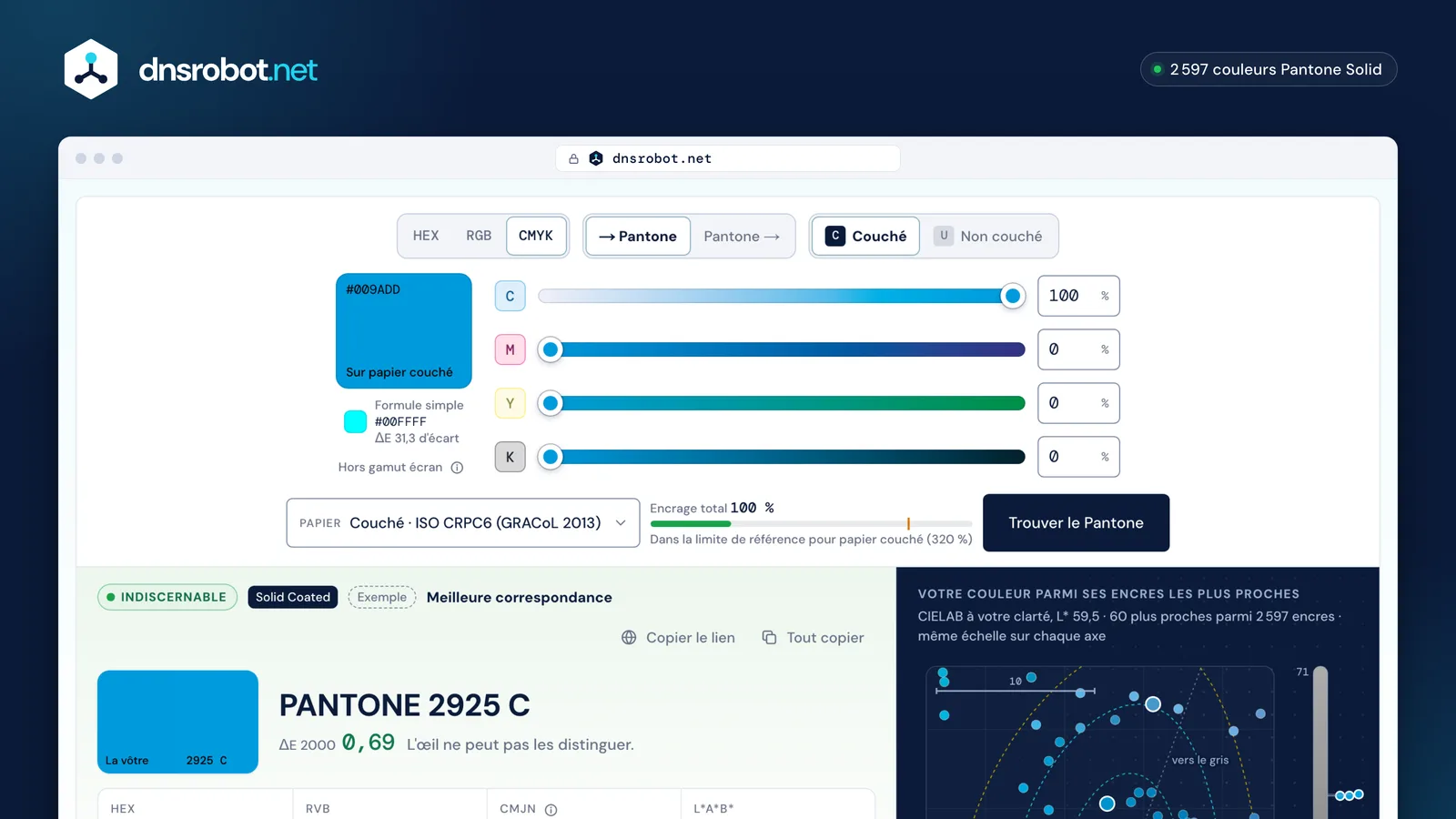Click the INDISCERNABLE status badge
Viewport: 1456px width, 819px height.
coord(167,597)
